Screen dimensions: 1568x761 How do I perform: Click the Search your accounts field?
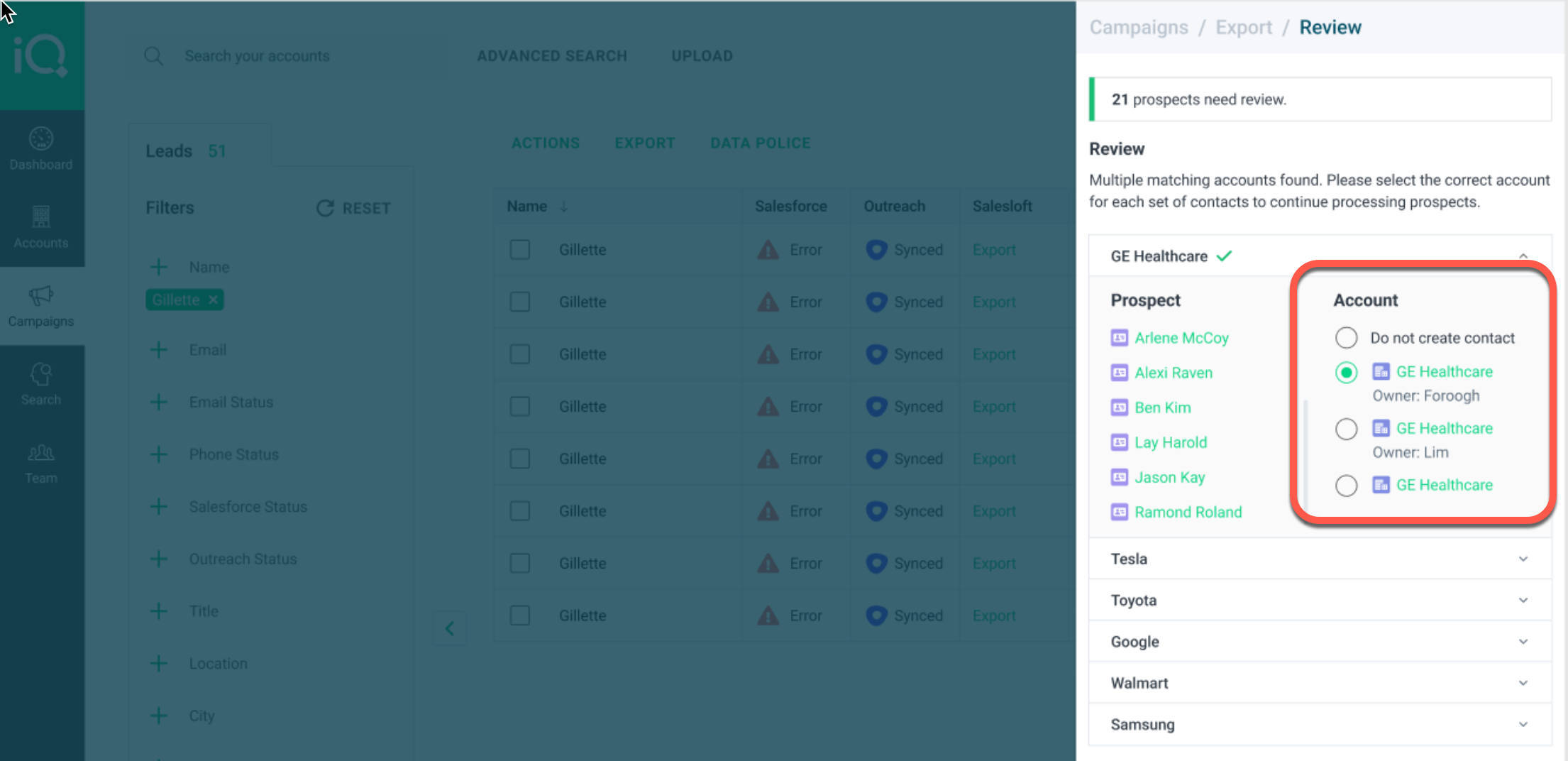(284, 56)
